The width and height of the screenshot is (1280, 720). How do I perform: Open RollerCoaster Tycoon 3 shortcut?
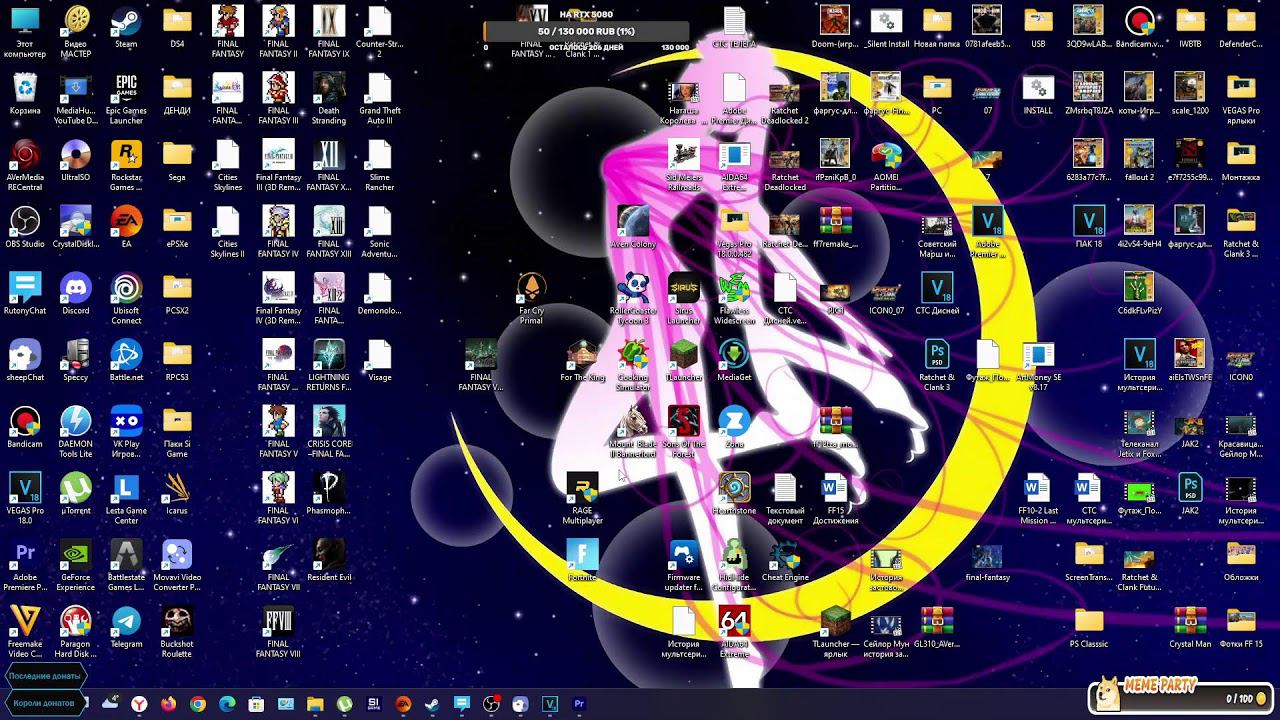point(633,299)
